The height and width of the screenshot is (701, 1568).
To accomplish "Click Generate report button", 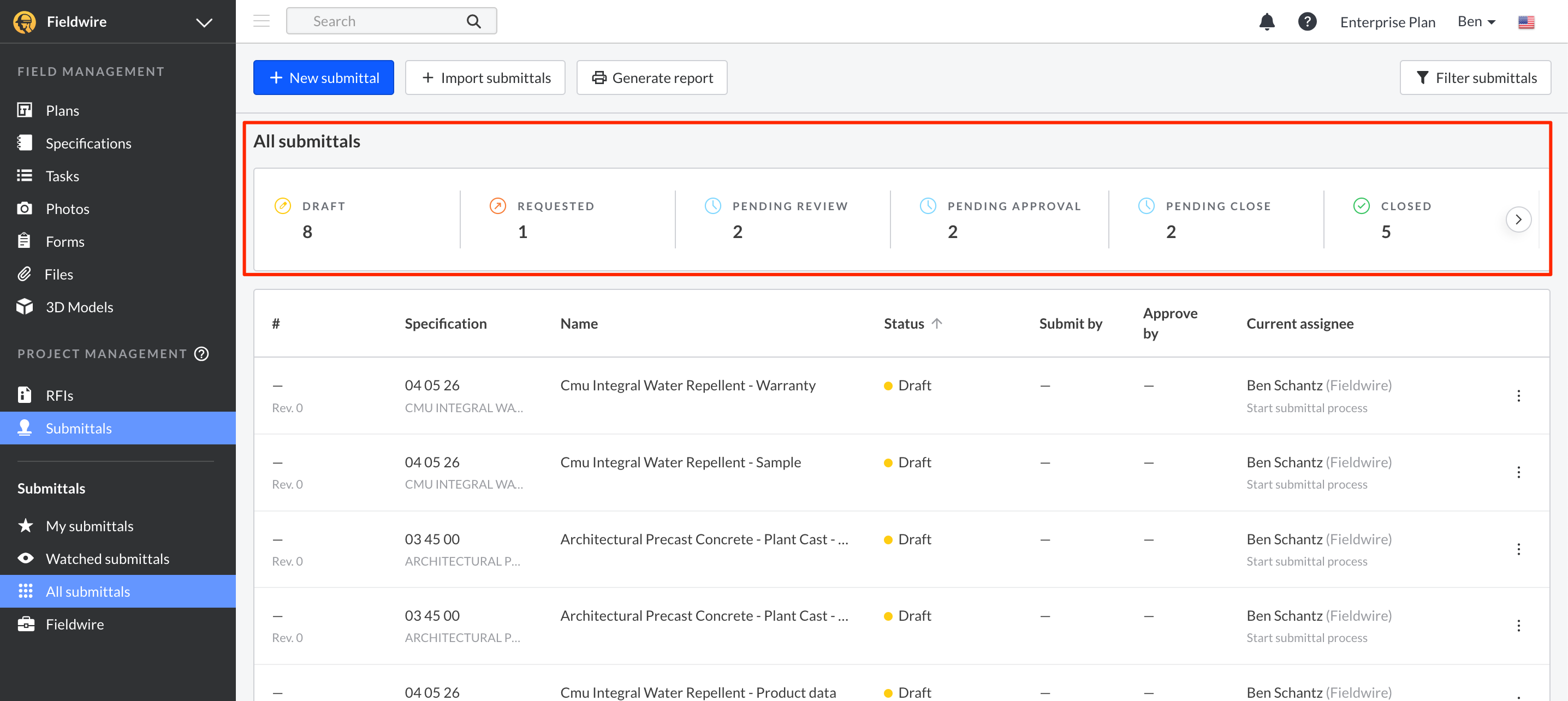I will coord(651,78).
